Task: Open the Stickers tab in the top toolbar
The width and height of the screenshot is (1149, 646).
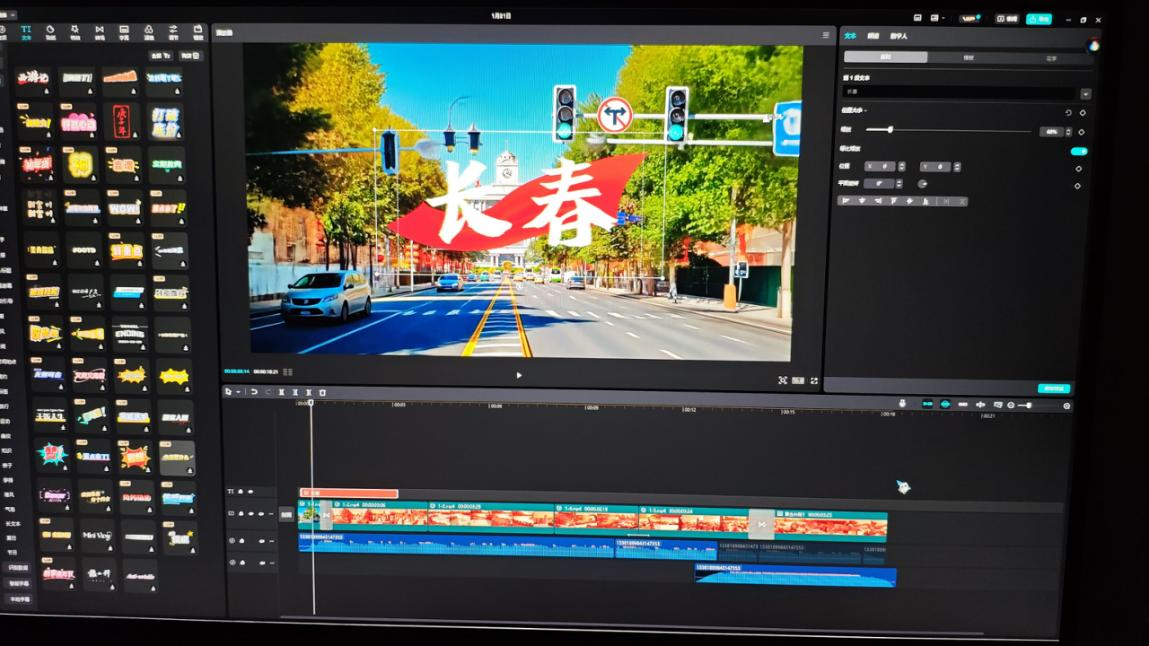Action: click(x=50, y=33)
